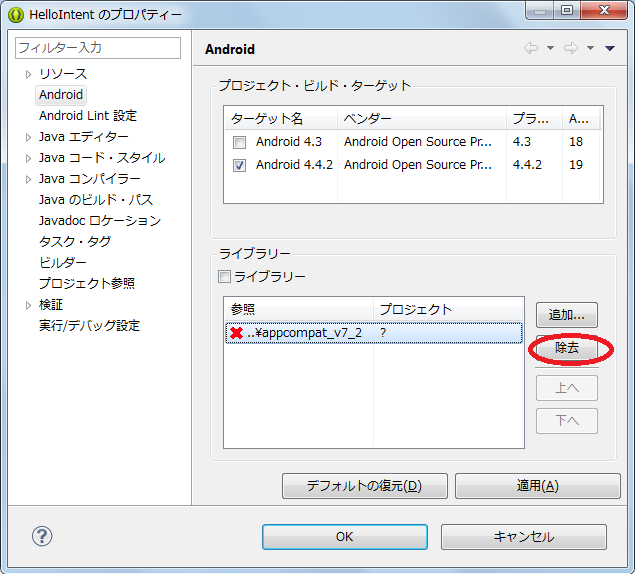637x574 pixels.
Task: Click the Android 4.4.2 target name
Action: [294, 165]
